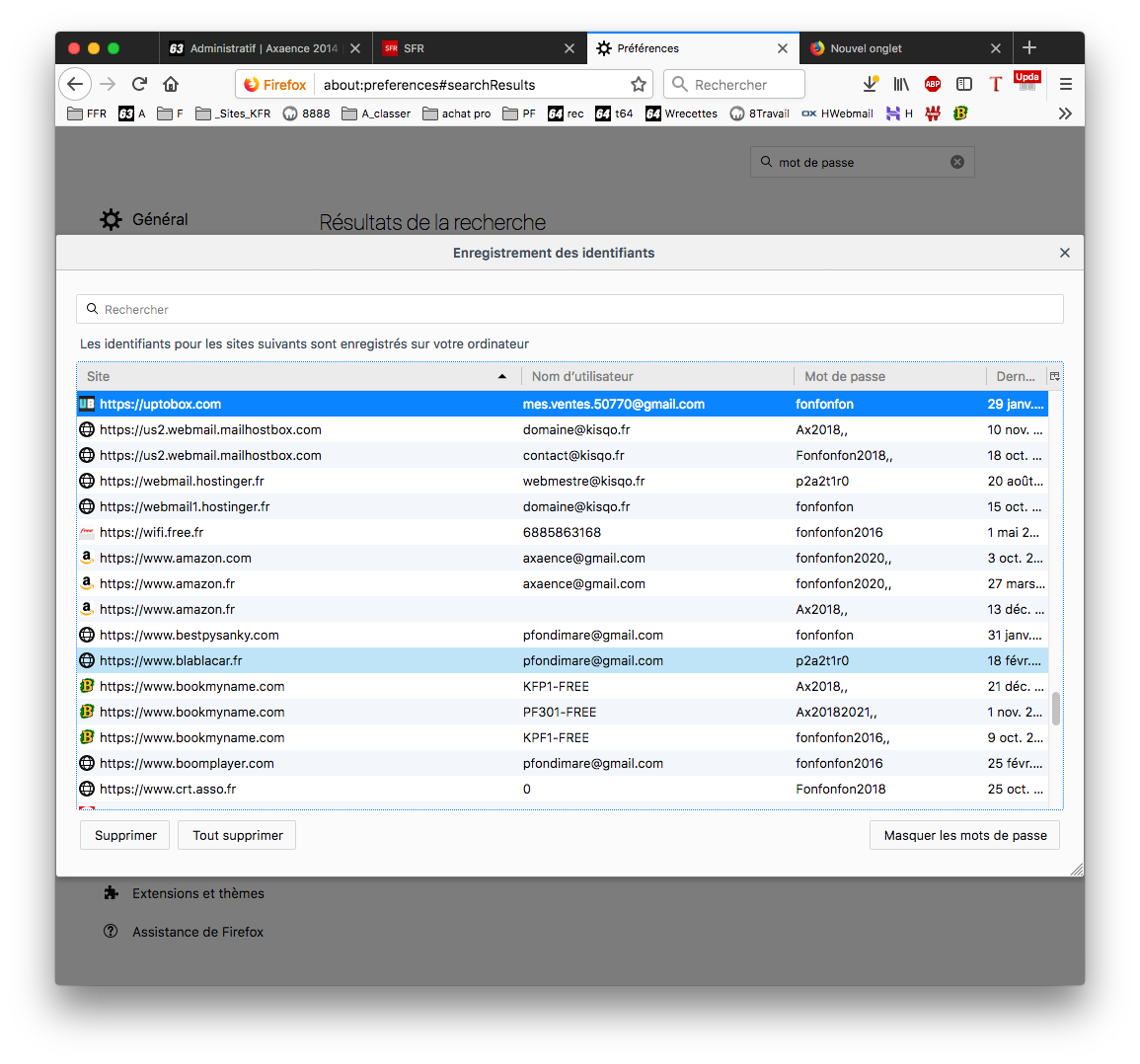Open the 8Travail bookmark
1140x1064 pixels.
click(x=760, y=114)
